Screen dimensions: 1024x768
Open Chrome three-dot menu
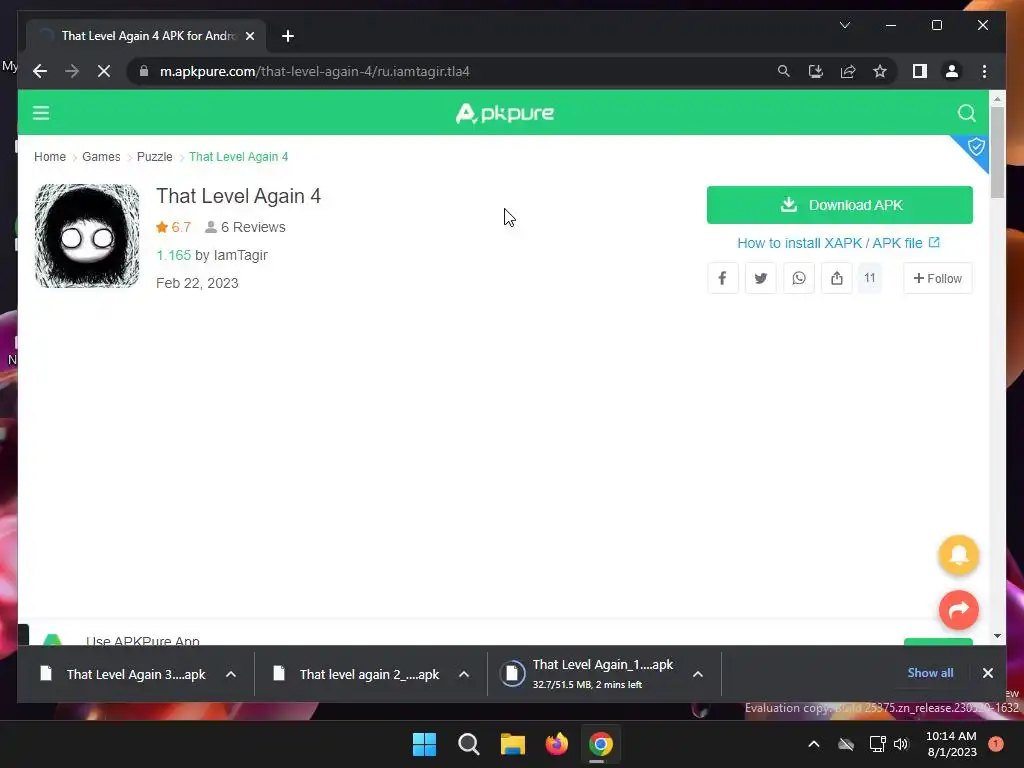pyautogui.click(x=984, y=71)
